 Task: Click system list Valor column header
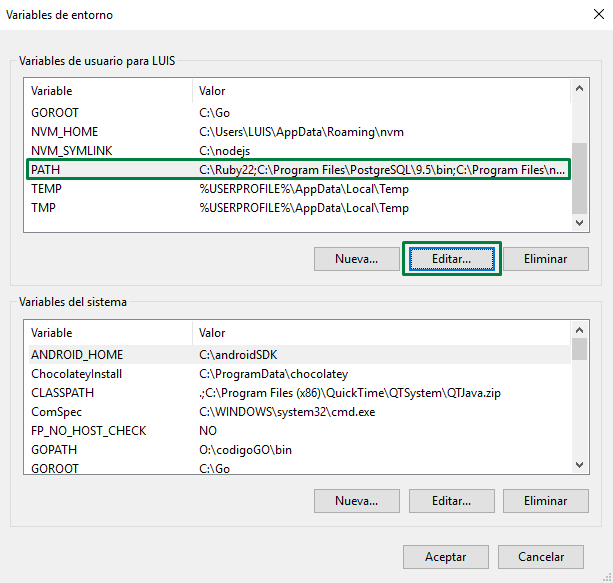[382, 333]
